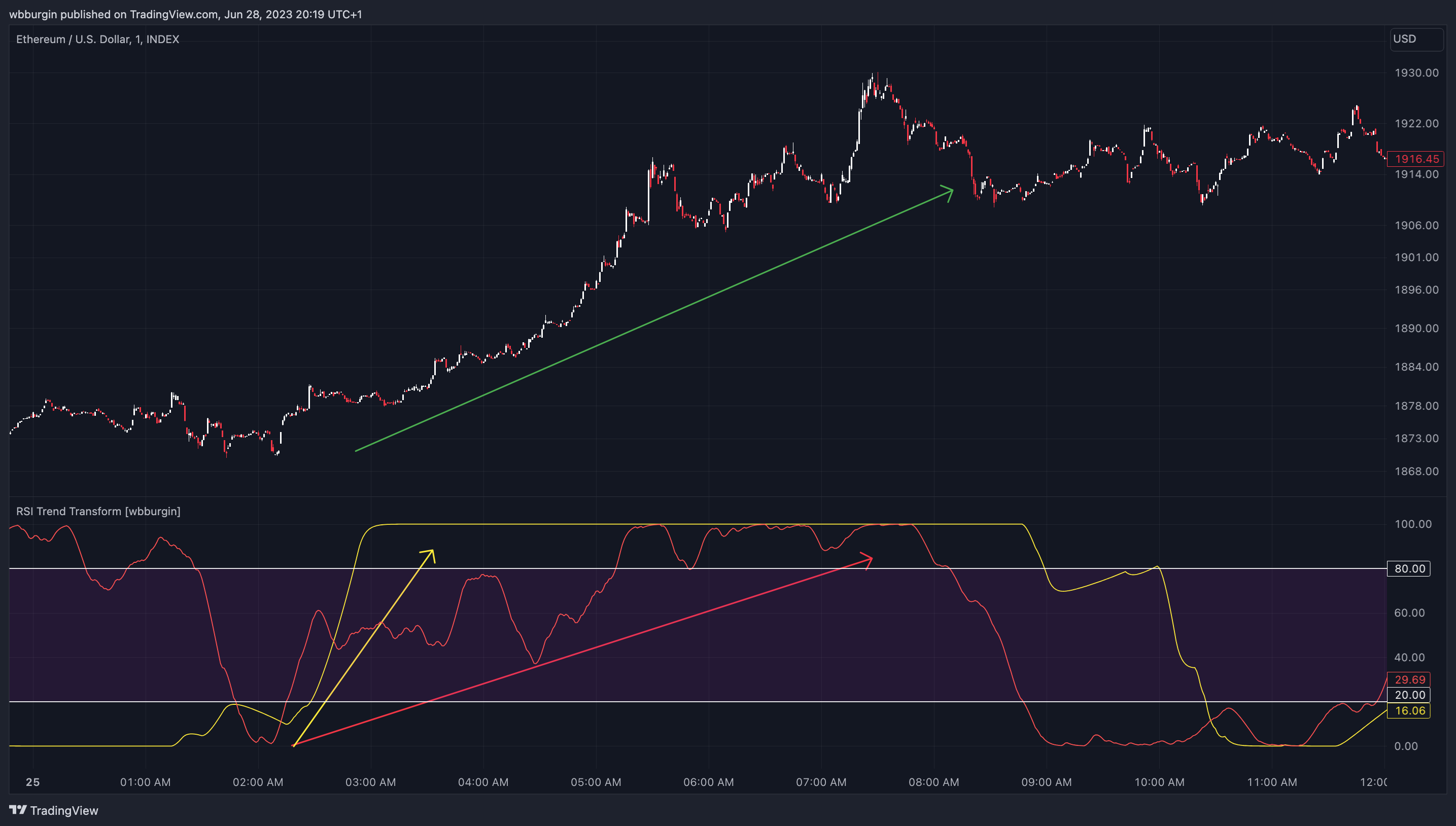The image size is (1456, 826).
Task: Click the 60.00 indicator axis label
Action: click(1409, 613)
